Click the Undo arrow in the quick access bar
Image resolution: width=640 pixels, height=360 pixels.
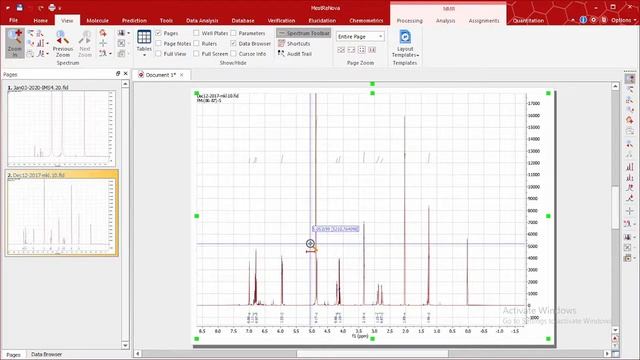(x=31, y=8)
